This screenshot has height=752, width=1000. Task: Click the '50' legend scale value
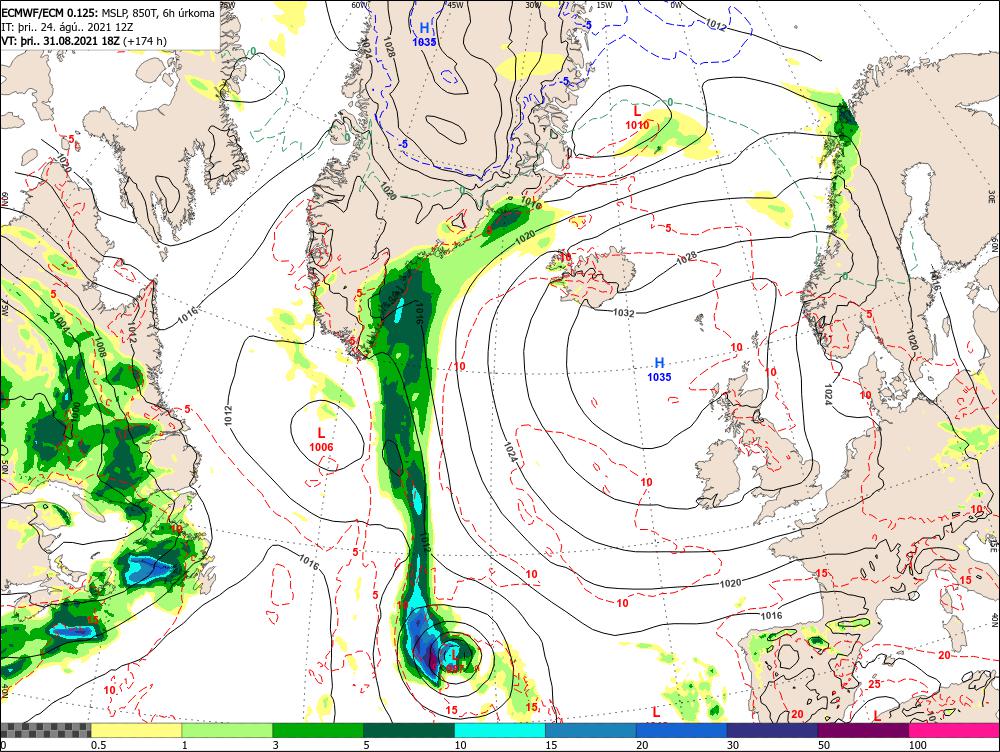(824, 745)
